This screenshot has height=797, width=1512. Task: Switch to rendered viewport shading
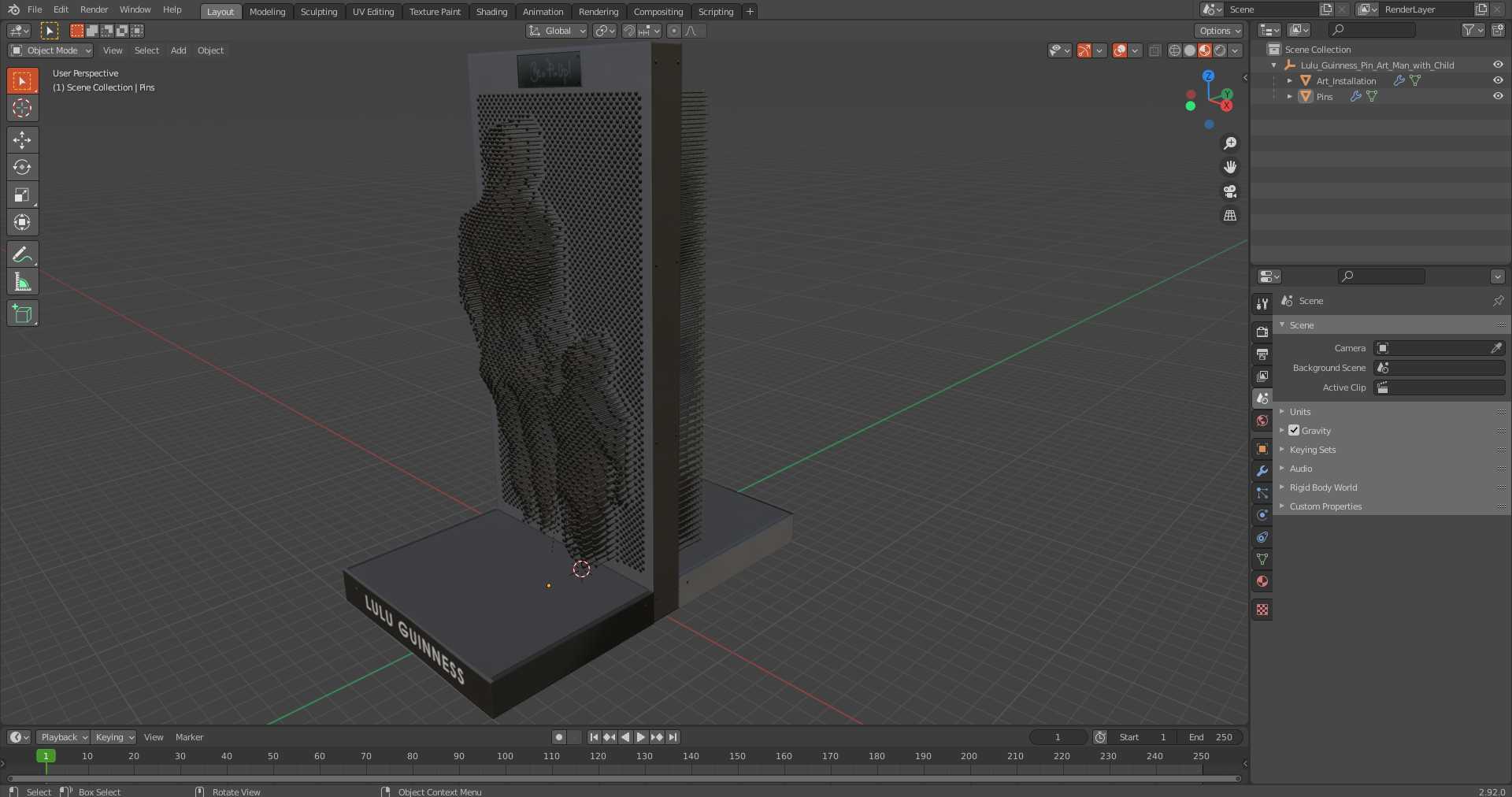tap(1220, 50)
